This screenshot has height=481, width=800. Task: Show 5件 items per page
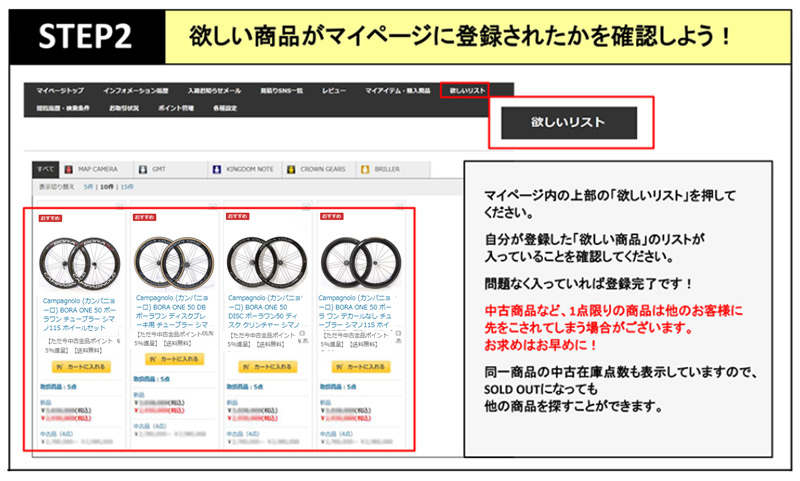pos(88,187)
